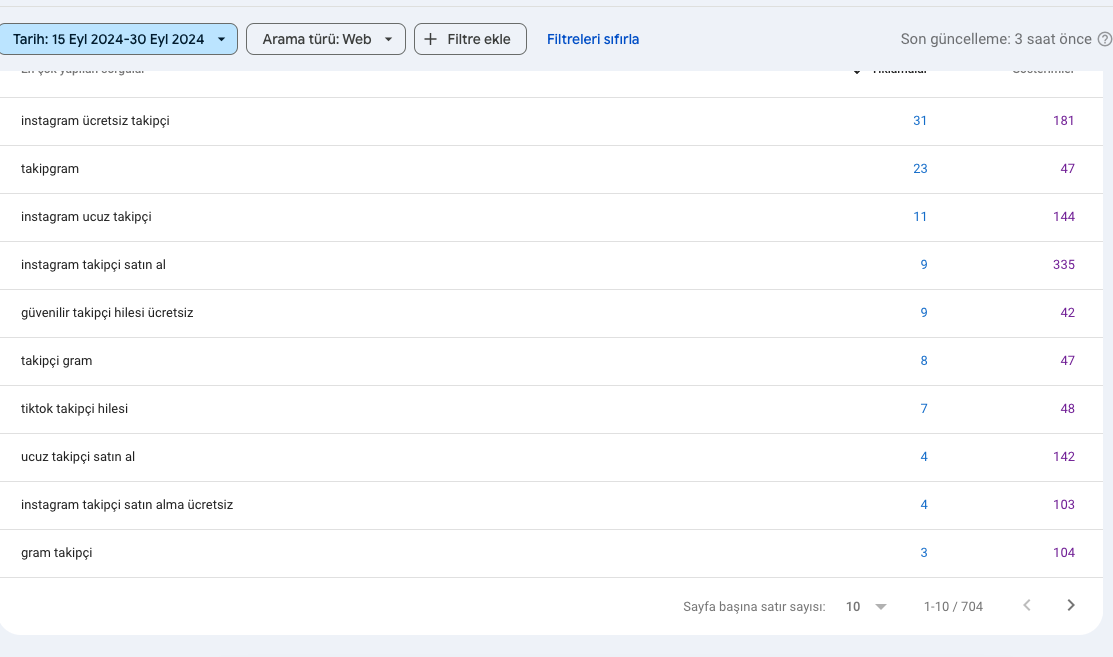This screenshot has height=657, width=1113.
Task: Go to the next results page
Action: pos(1071,605)
